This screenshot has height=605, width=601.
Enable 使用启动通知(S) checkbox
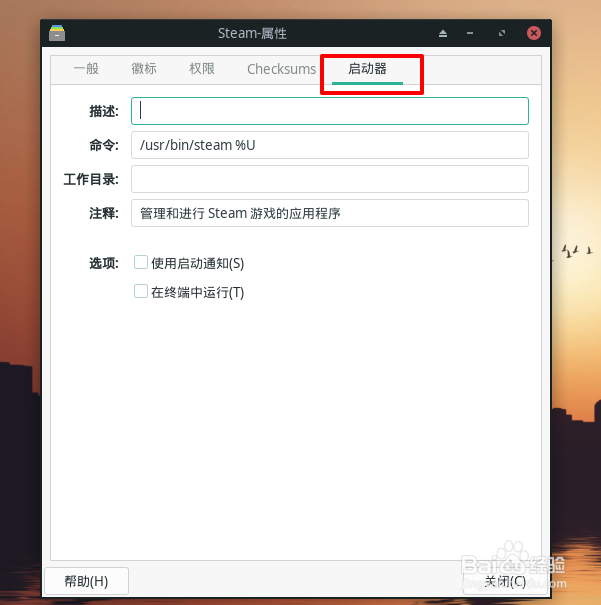click(x=141, y=262)
